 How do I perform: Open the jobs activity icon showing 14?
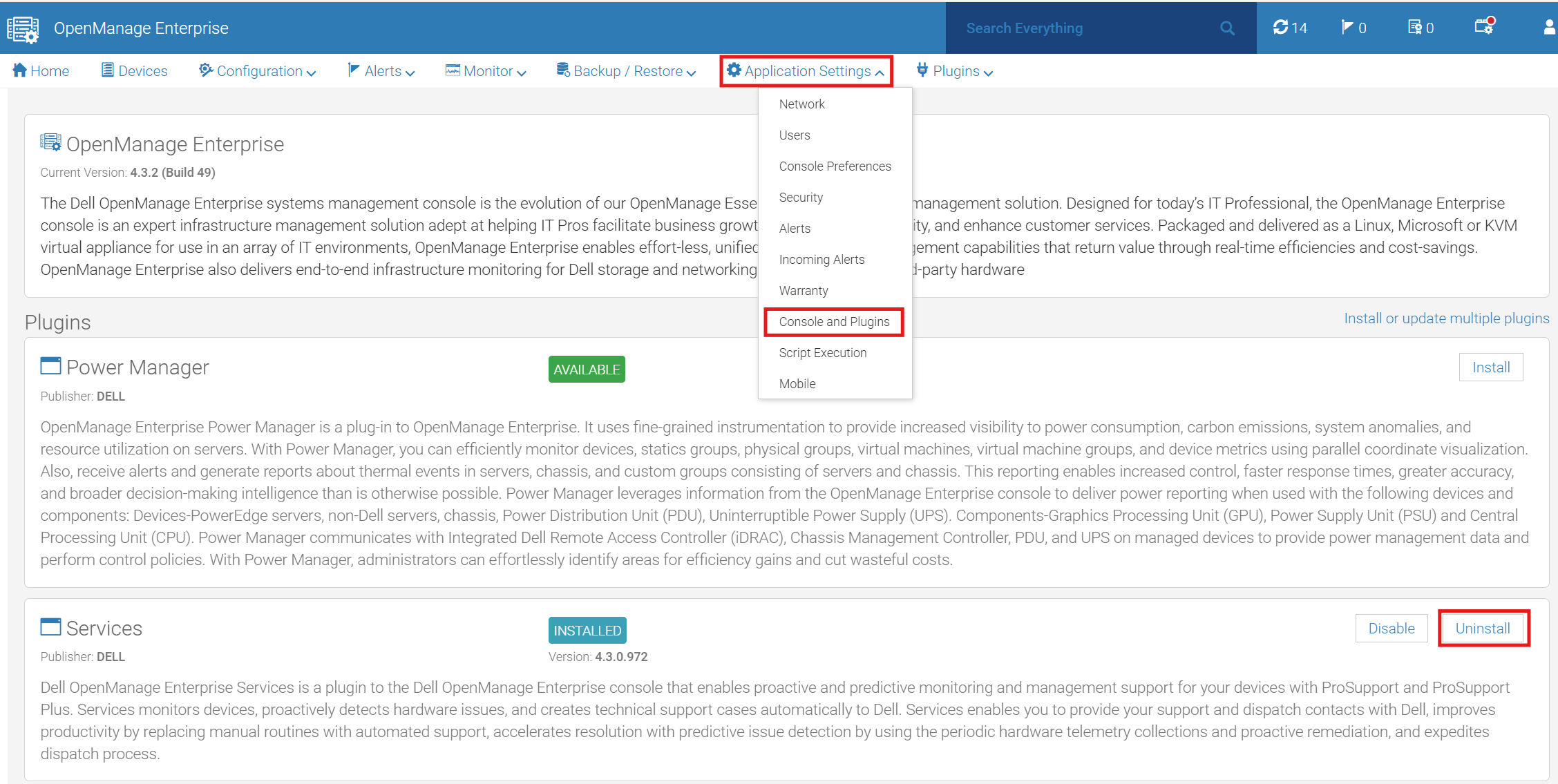coord(1289,28)
